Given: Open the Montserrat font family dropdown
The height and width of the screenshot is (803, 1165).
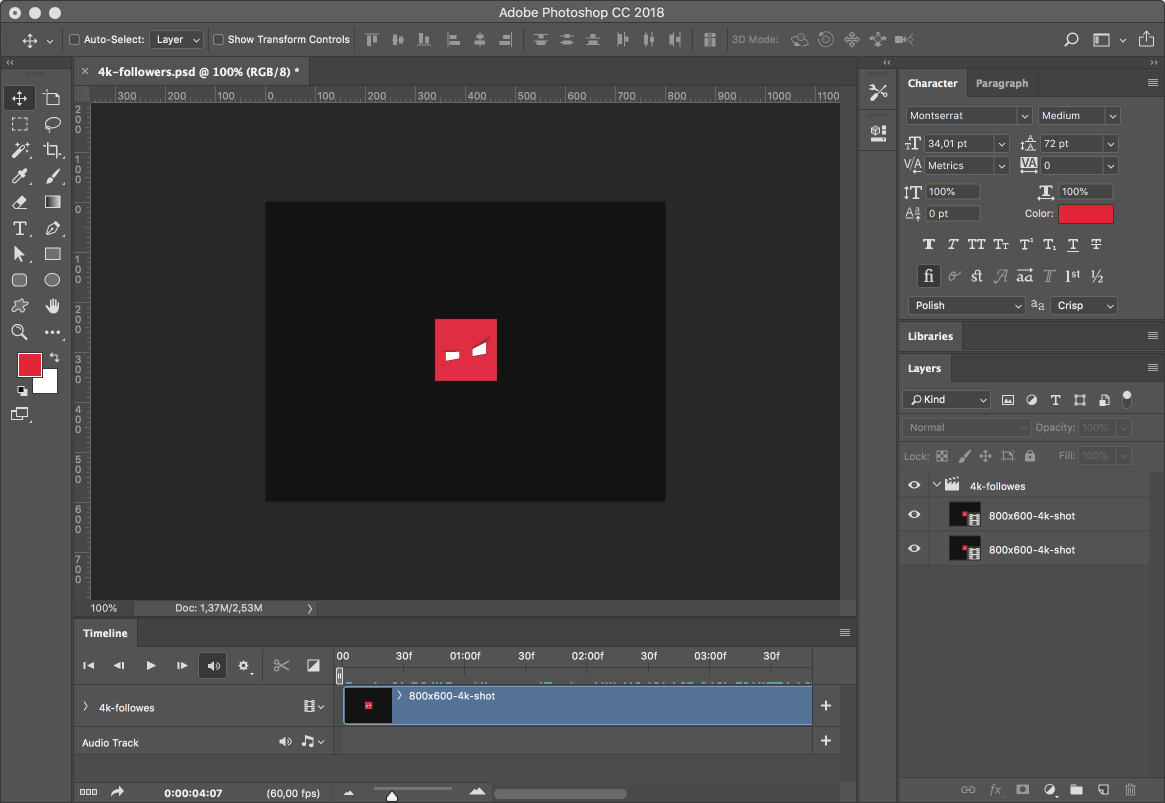Looking at the screenshot, I should point(968,116).
